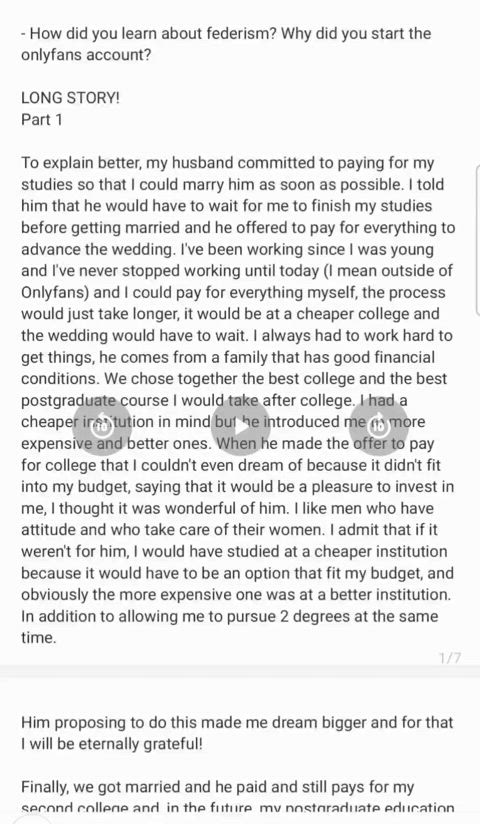Skip forward 10 seconds using the right overlay icon
The image size is (480, 824).
click(379, 427)
